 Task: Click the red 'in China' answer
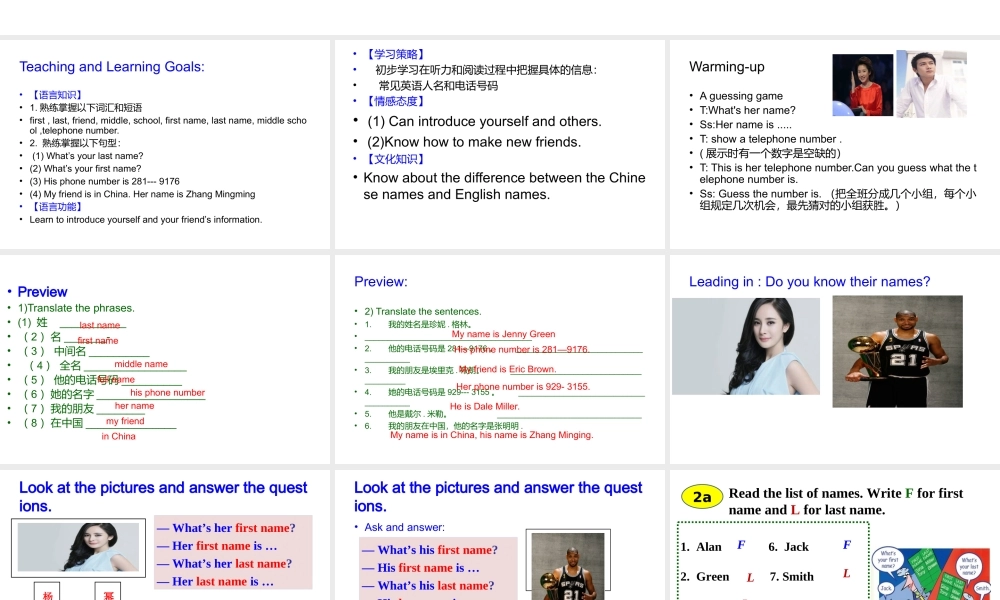pos(118,437)
